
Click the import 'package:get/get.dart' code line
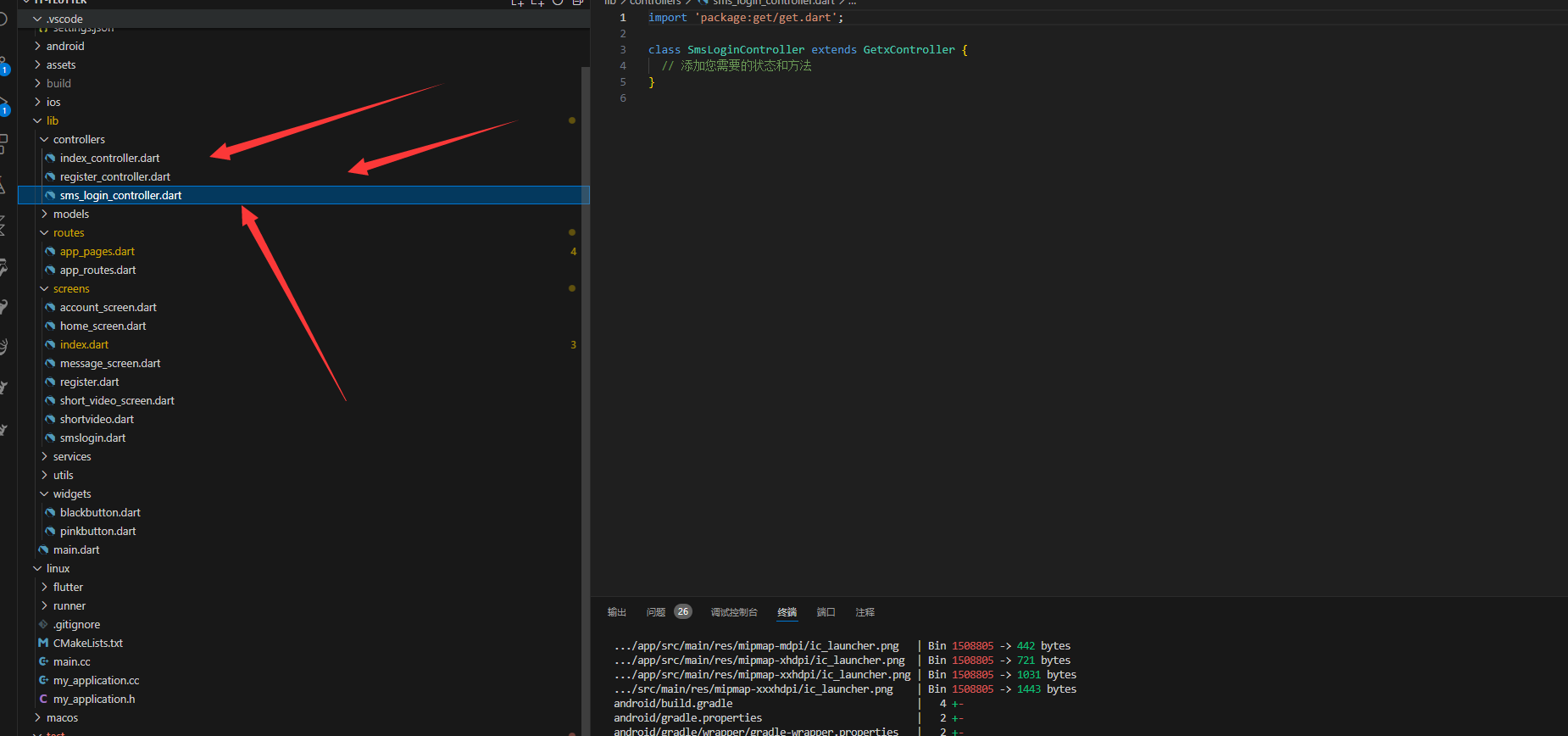point(746,17)
